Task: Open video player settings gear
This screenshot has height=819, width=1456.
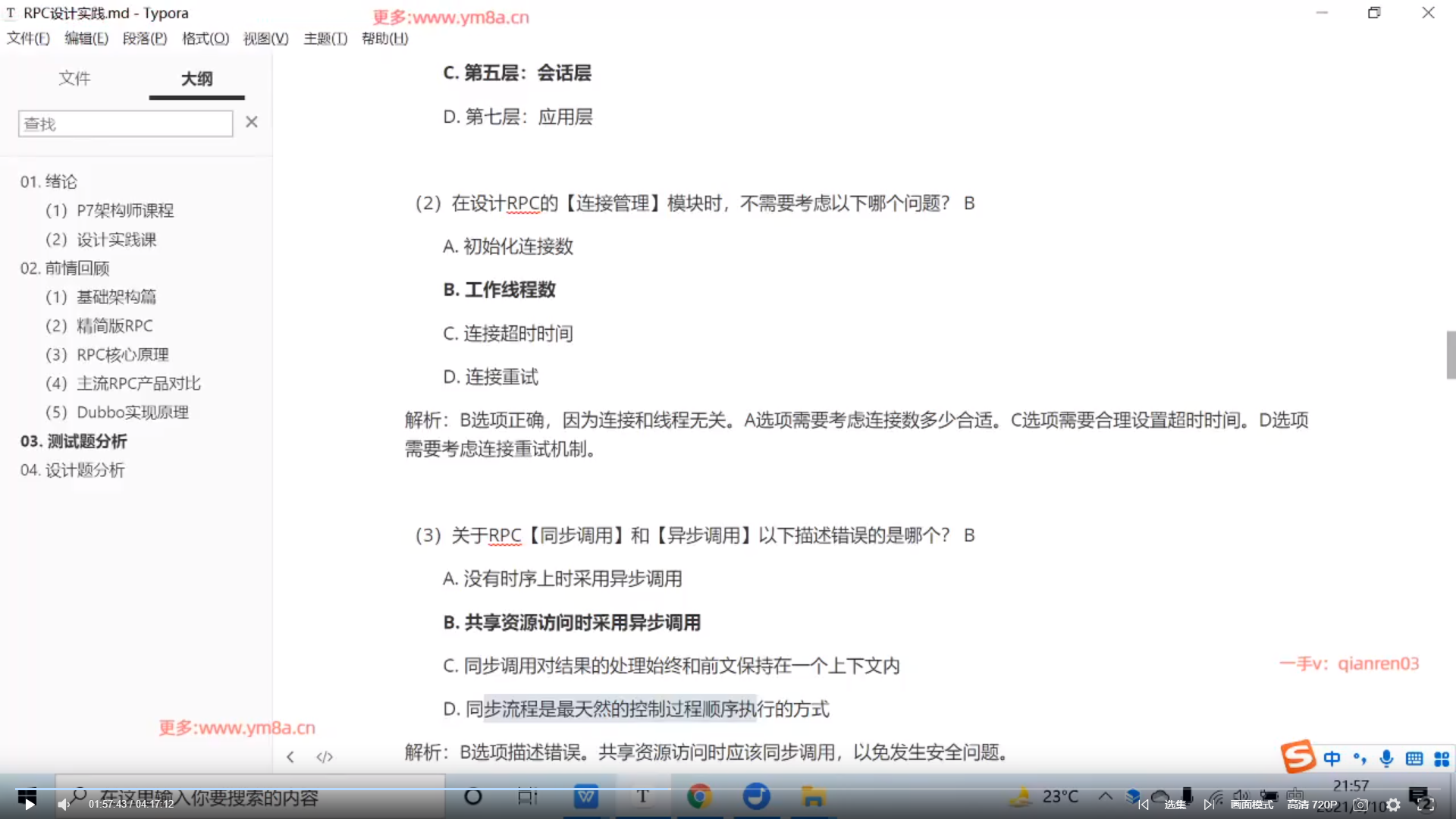Action: [1394, 805]
